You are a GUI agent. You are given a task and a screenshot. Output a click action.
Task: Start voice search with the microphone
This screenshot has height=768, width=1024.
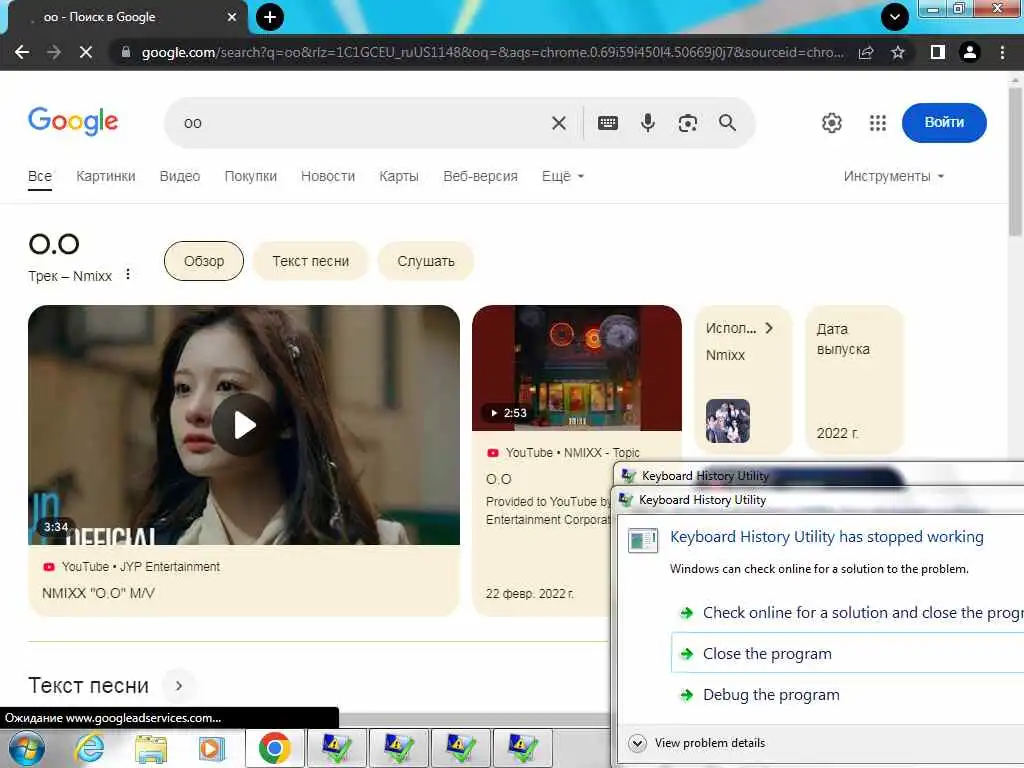tap(648, 123)
